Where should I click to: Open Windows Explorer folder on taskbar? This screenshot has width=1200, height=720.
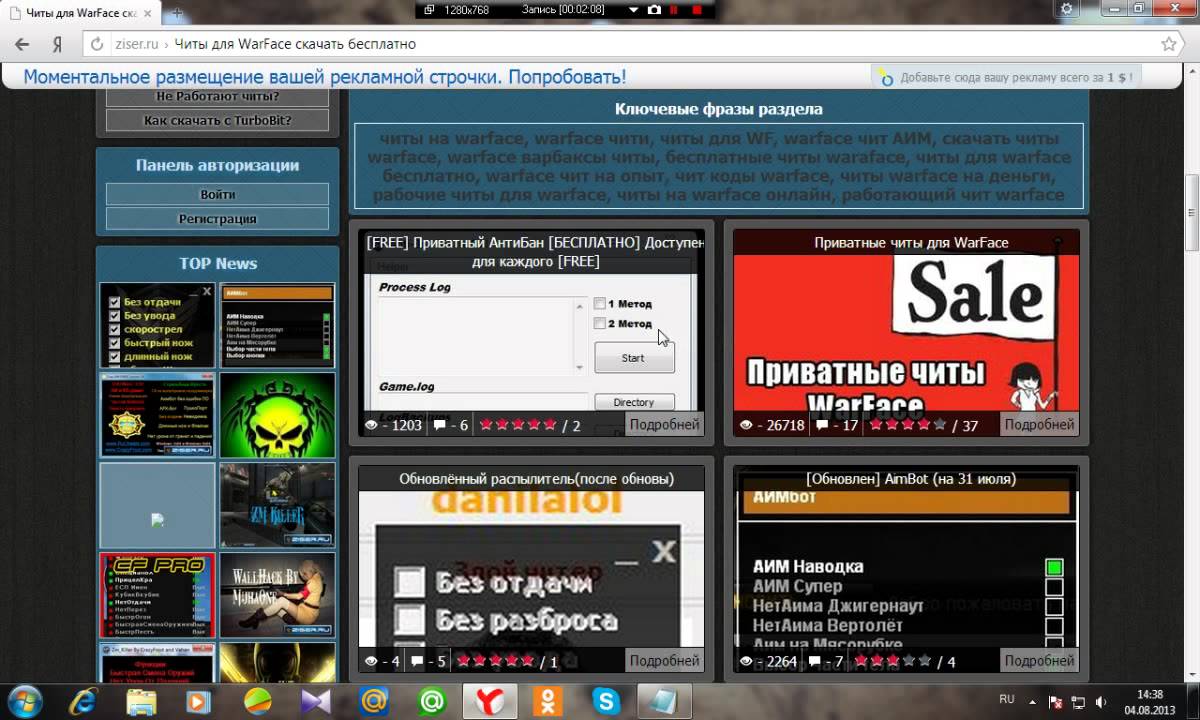(x=141, y=701)
